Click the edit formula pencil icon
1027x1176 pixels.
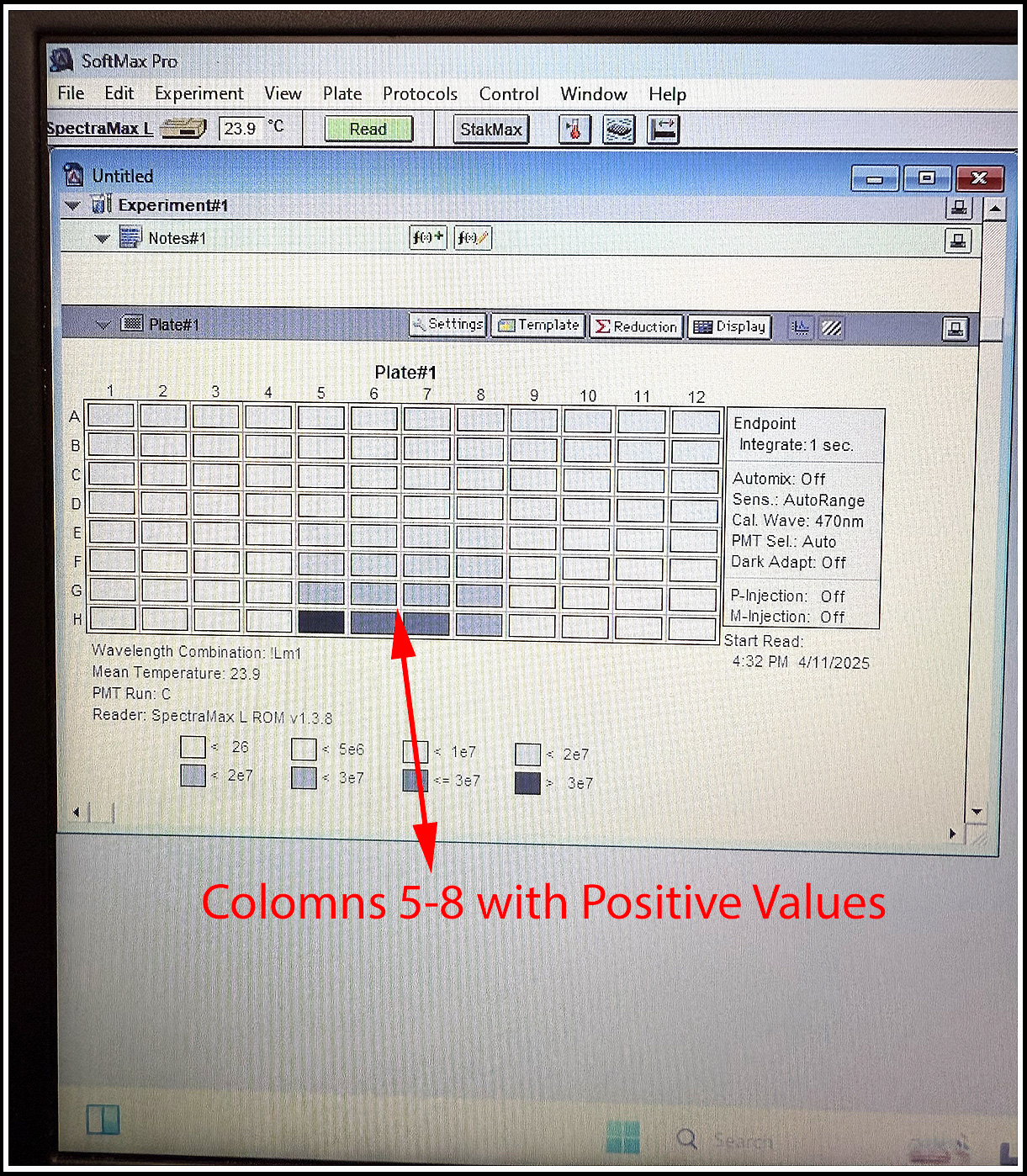click(473, 238)
